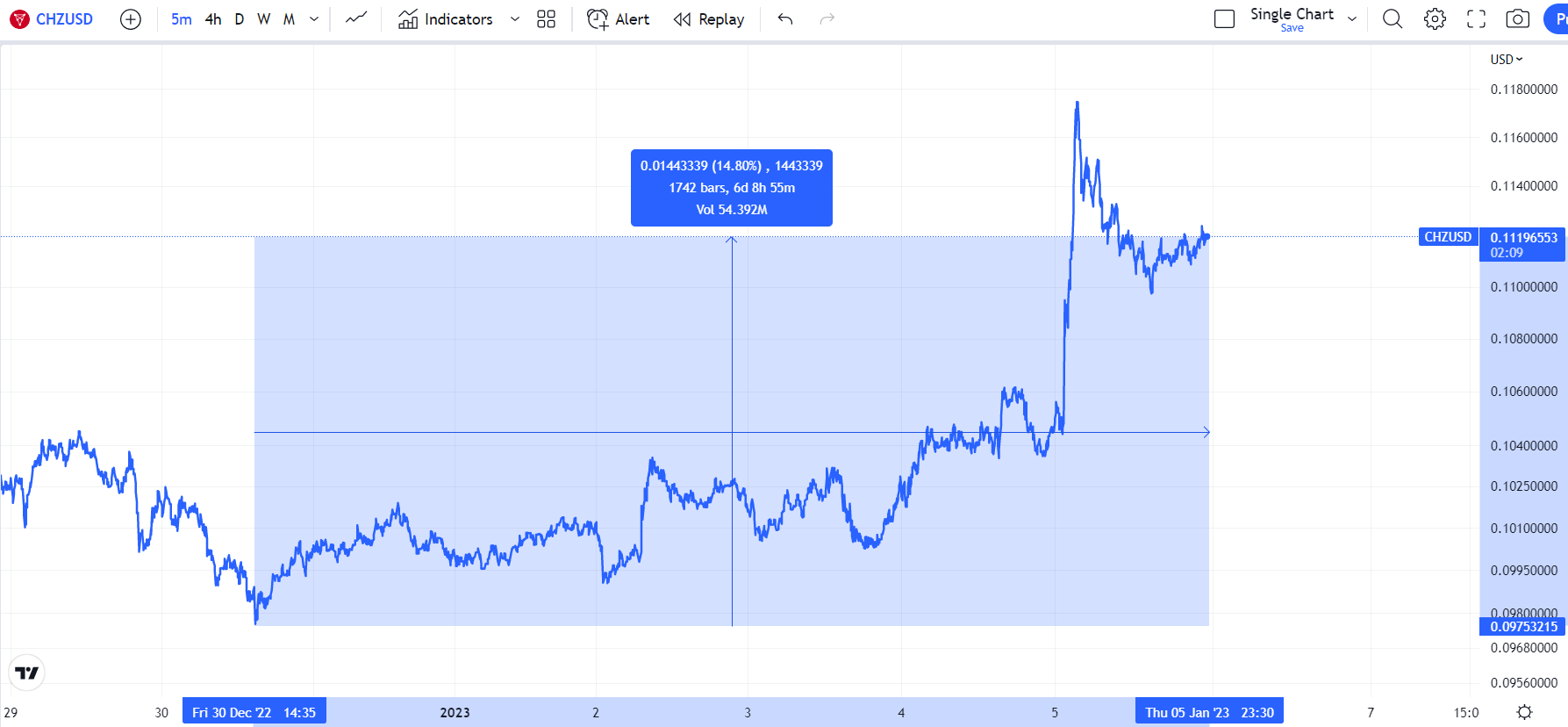1568x727 pixels.
Task: Open chart settings gear icon
Action: pos(1435,19)
